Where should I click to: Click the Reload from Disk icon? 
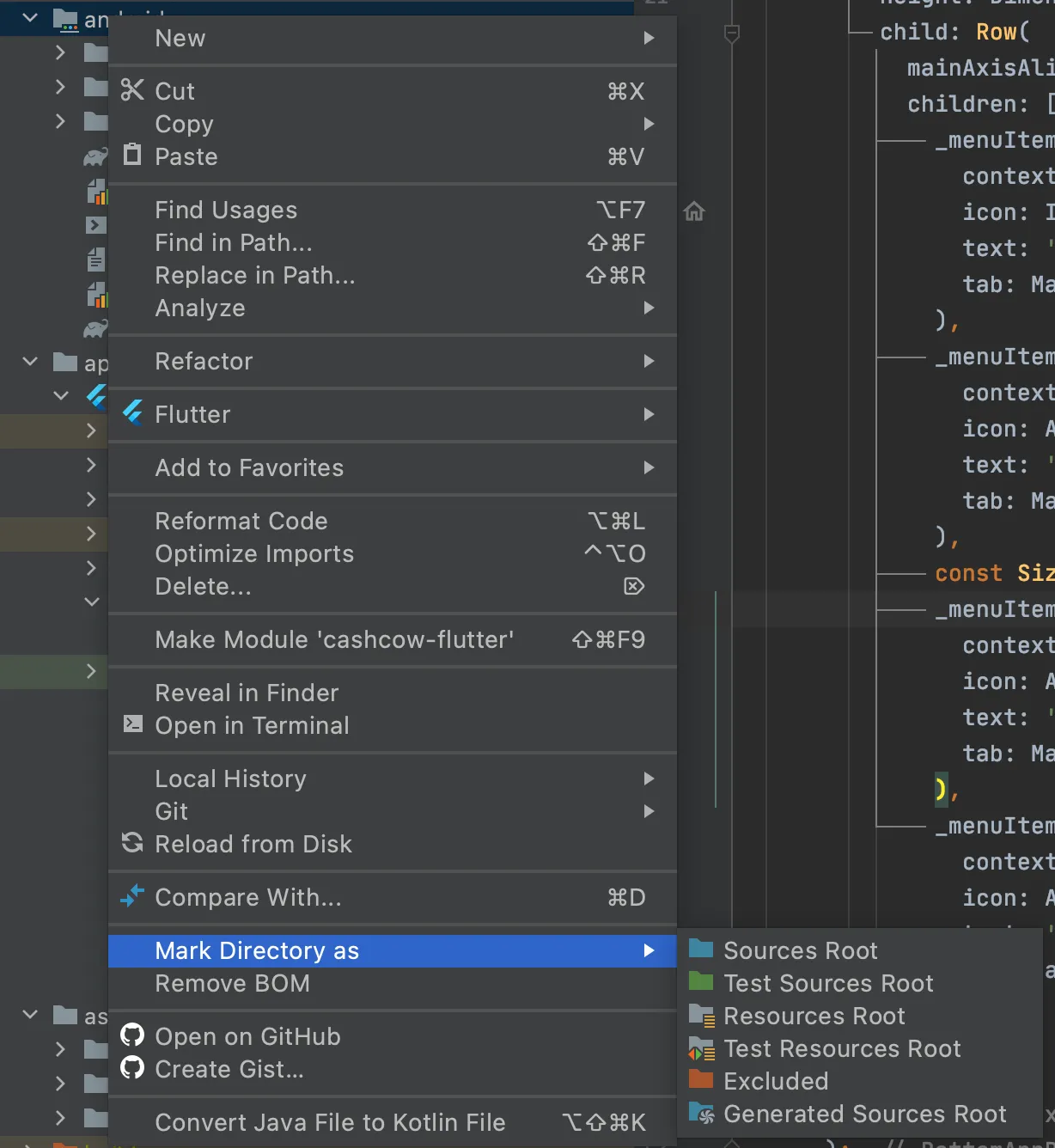click(132, 843)
